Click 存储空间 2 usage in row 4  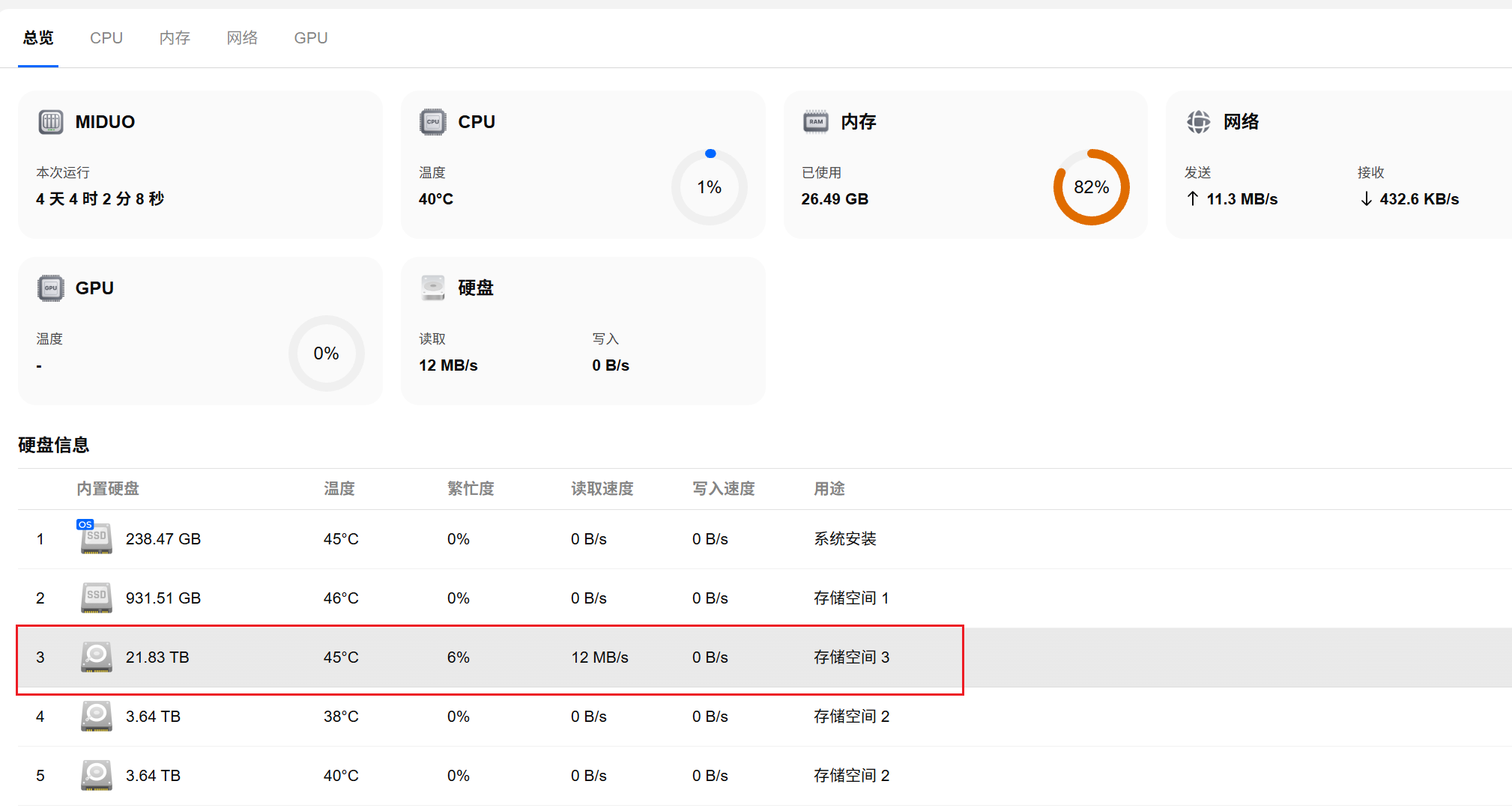coord(852,716)
